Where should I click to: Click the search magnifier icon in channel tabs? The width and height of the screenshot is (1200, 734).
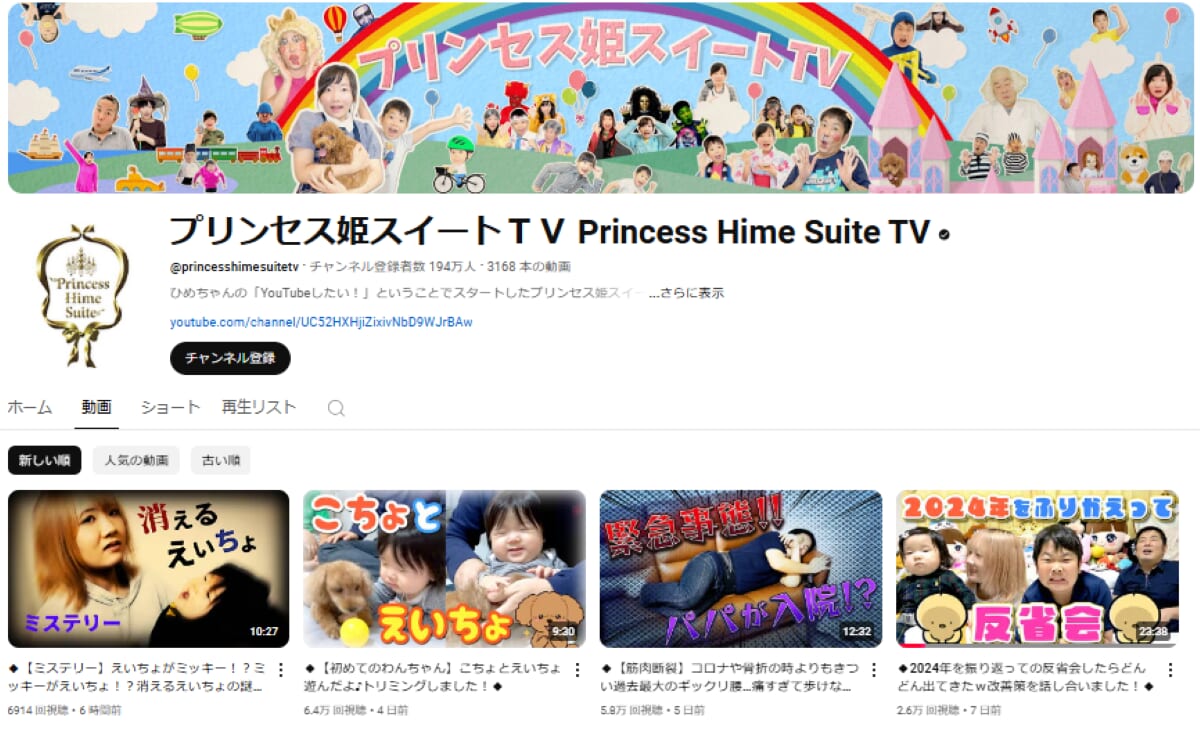point(336,408)
